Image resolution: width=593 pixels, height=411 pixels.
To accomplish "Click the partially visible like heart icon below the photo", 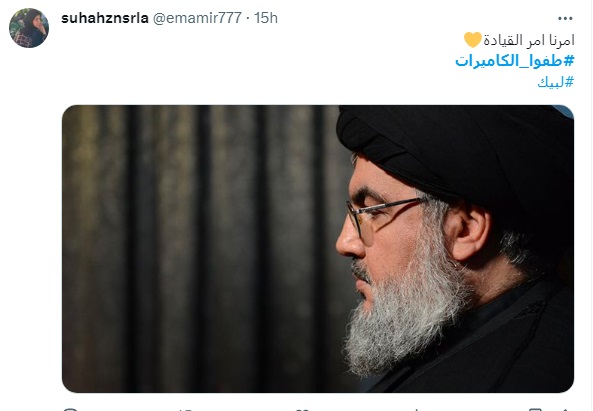I will [x=302, y=409].
